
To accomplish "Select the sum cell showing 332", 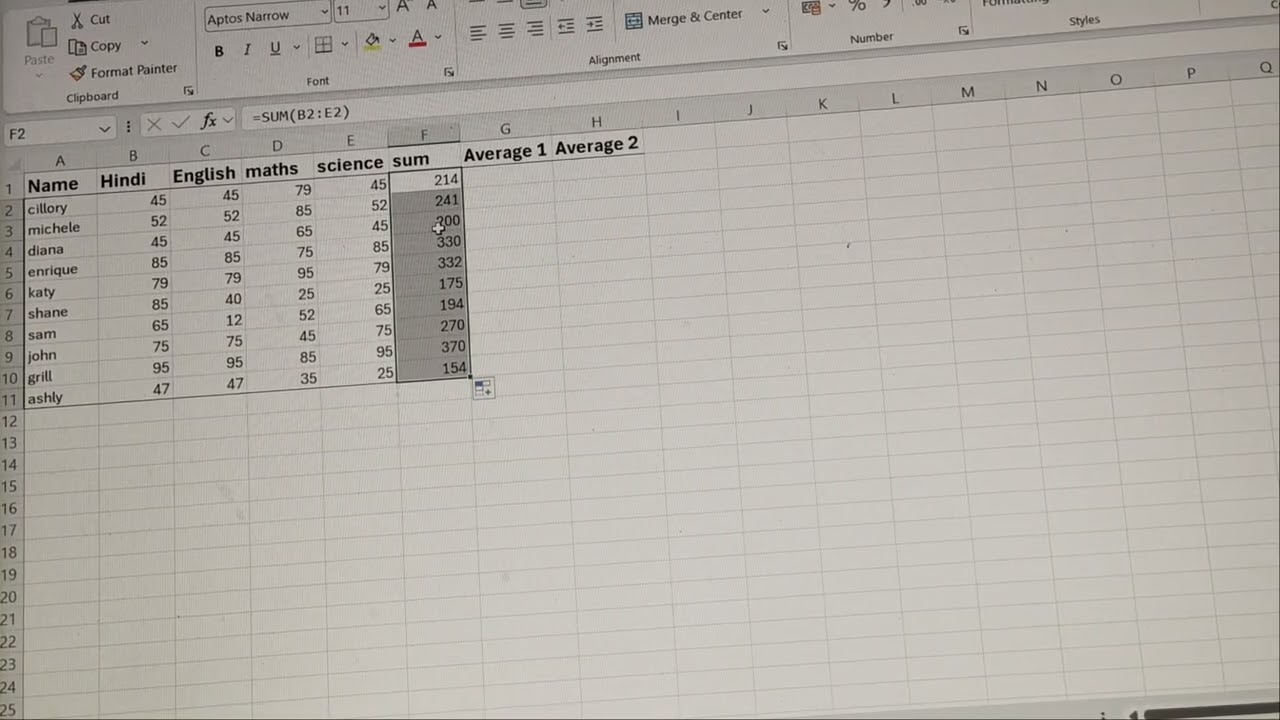I will pos(429,263).
